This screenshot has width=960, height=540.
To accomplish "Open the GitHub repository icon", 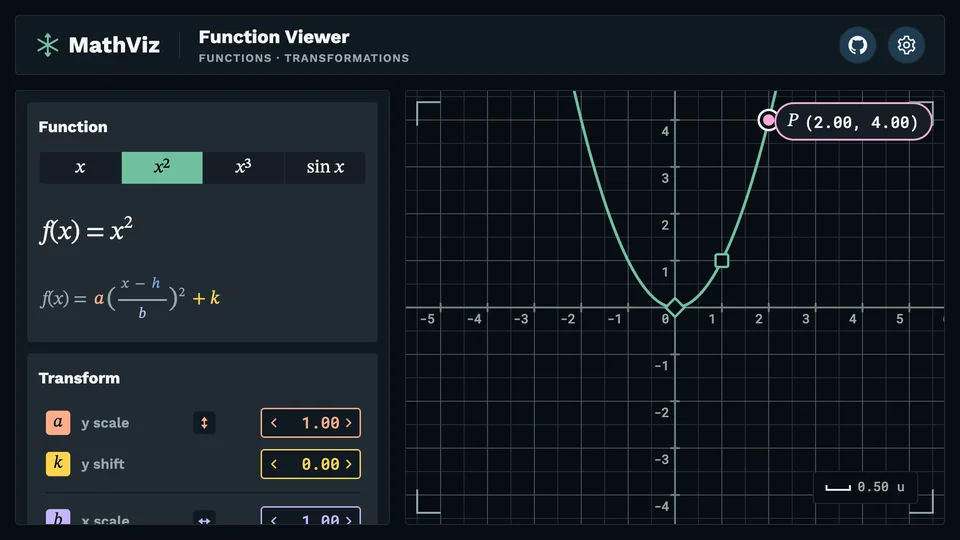I will coord(857,45).
